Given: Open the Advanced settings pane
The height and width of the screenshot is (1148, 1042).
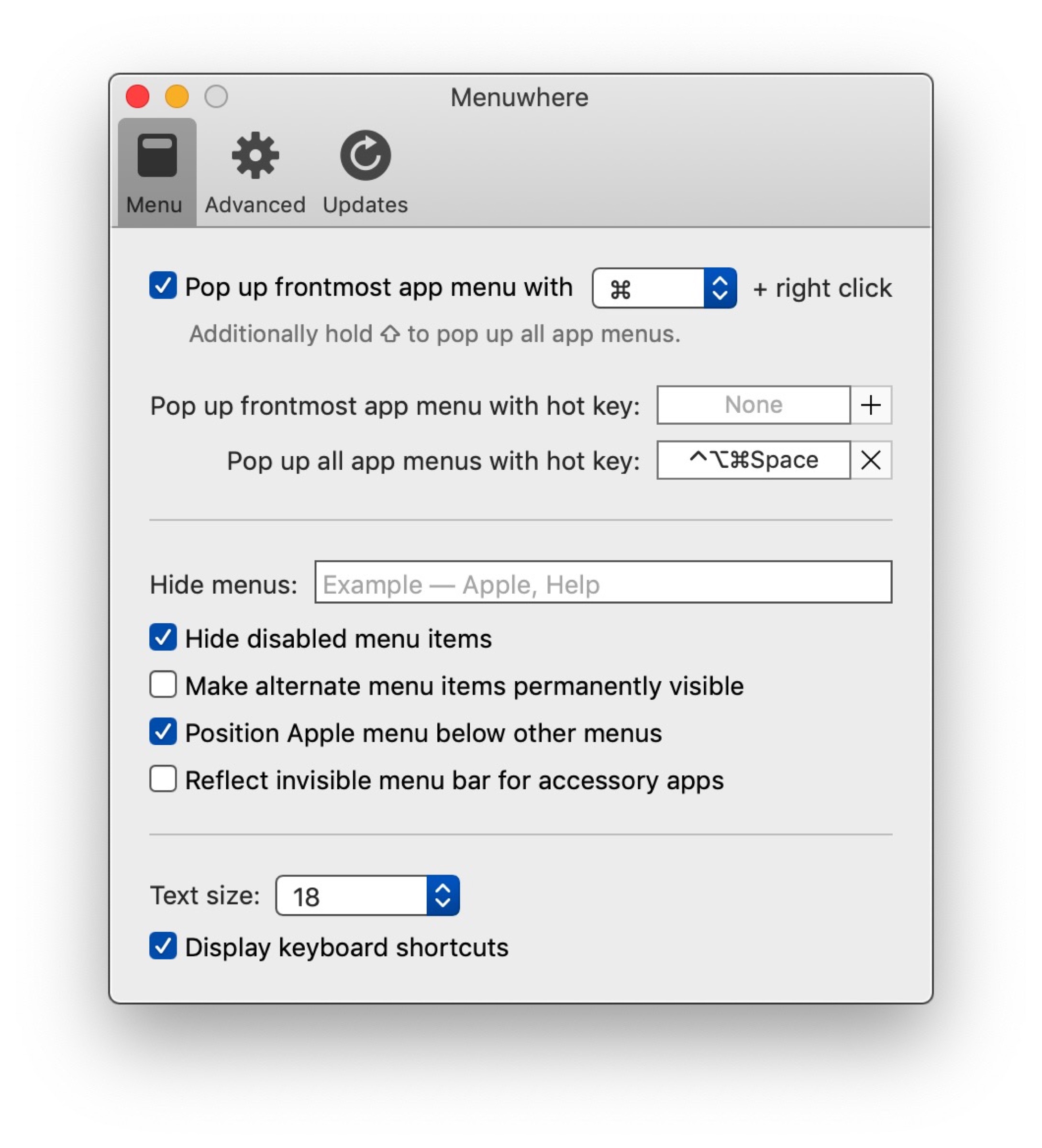Looking at the screenshot, I should click(x=255, y=171).
